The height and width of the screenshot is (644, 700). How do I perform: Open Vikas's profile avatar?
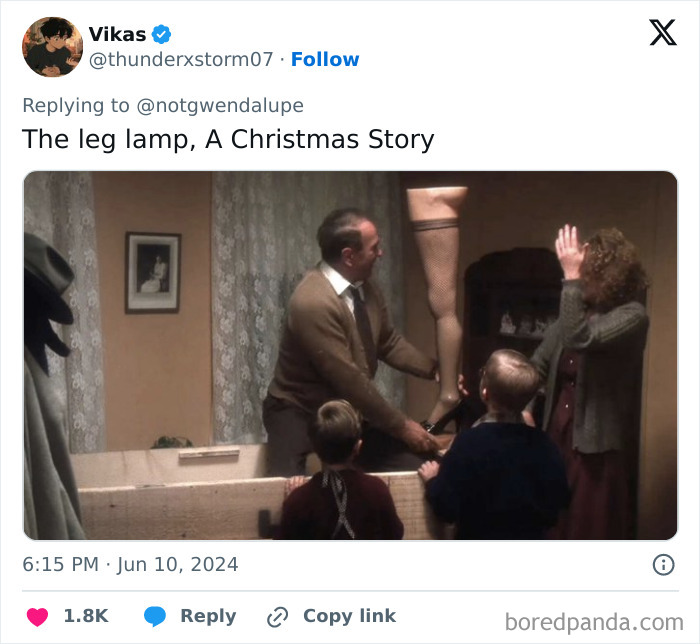pos(52,46)
